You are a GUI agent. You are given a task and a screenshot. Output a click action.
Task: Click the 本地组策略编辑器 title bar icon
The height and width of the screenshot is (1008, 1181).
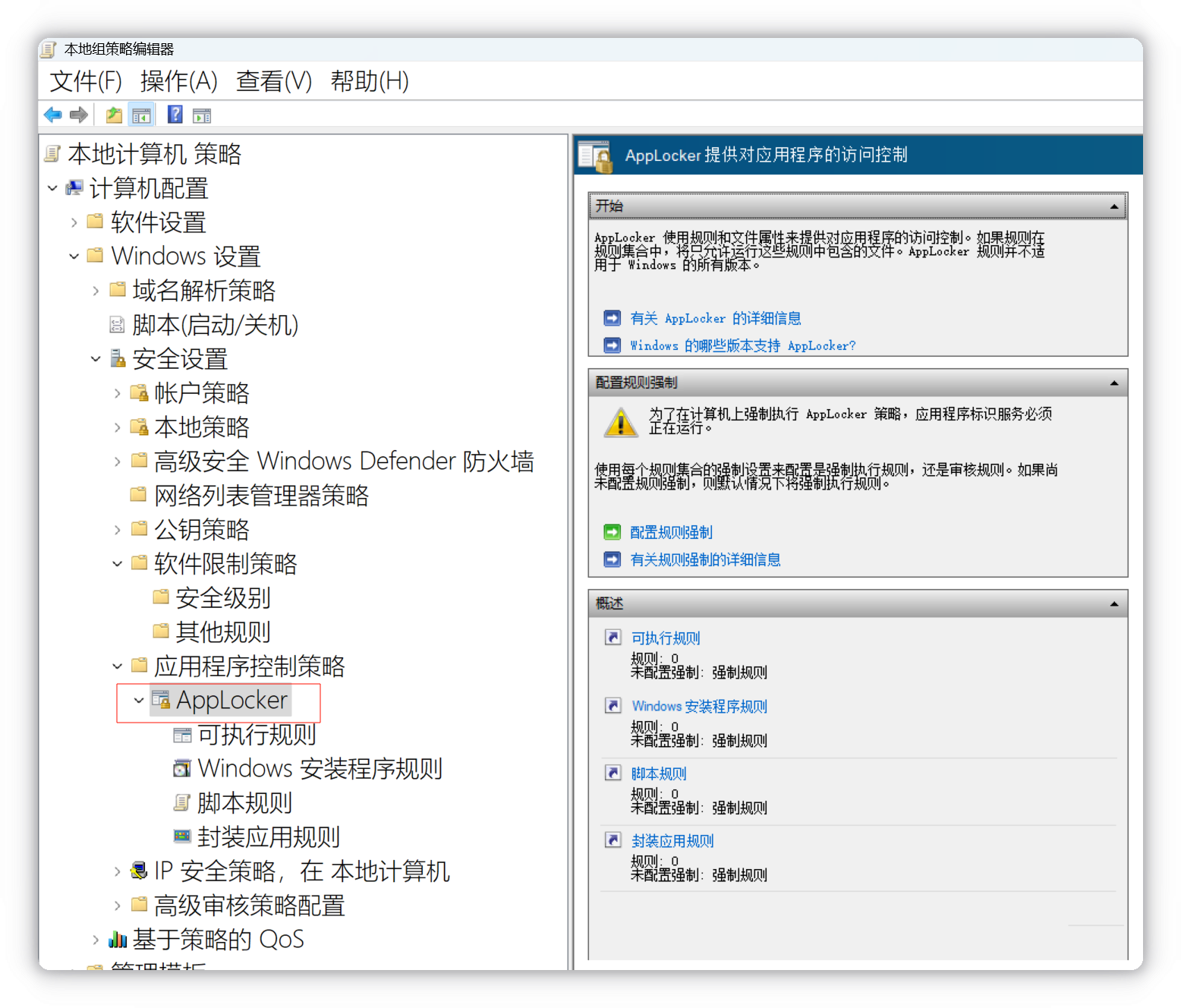tap(49, 49)
